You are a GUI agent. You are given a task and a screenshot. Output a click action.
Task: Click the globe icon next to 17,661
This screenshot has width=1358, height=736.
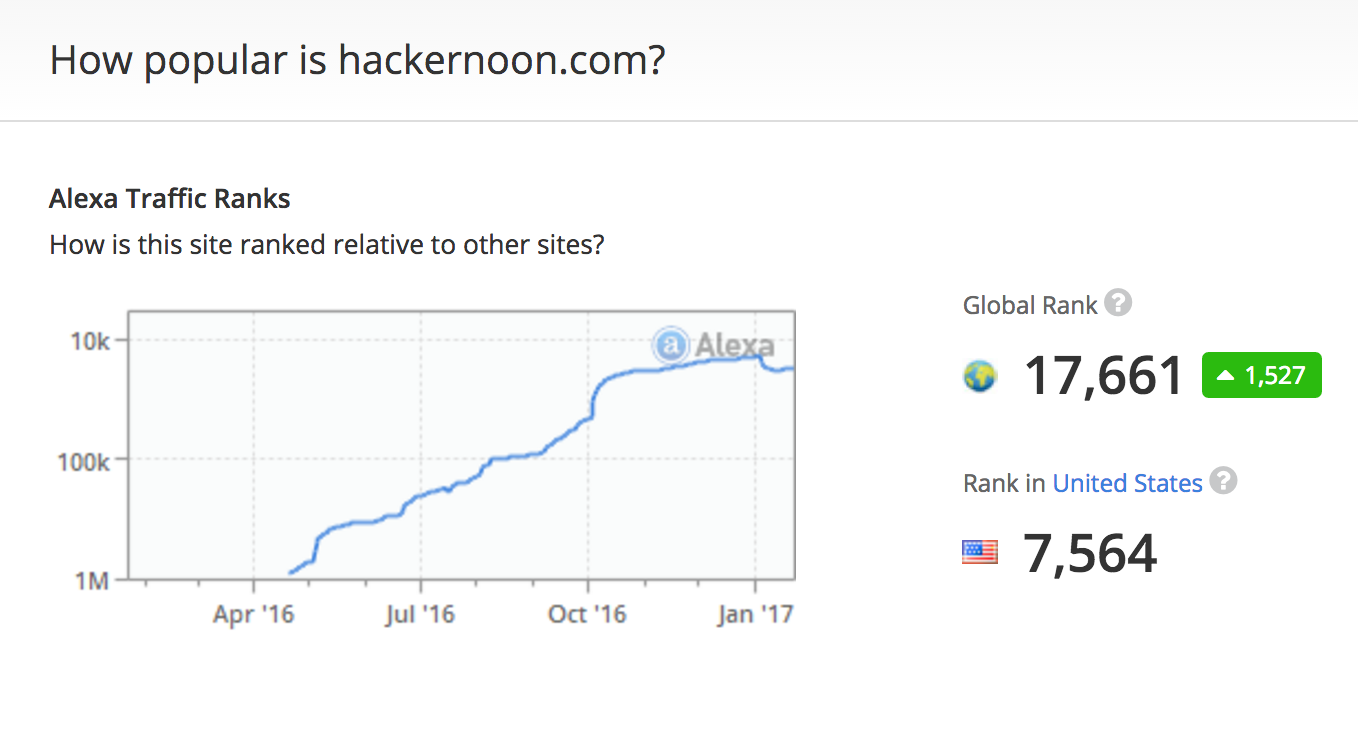980,377
